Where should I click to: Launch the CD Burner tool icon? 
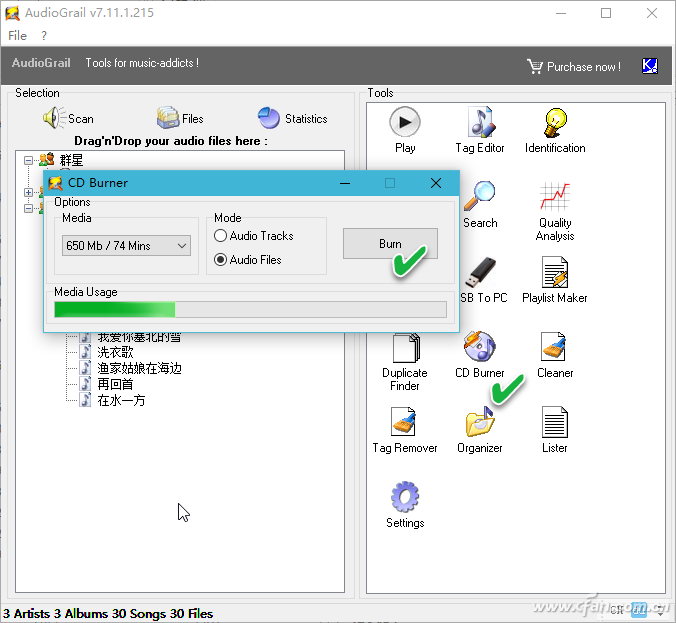480,354
